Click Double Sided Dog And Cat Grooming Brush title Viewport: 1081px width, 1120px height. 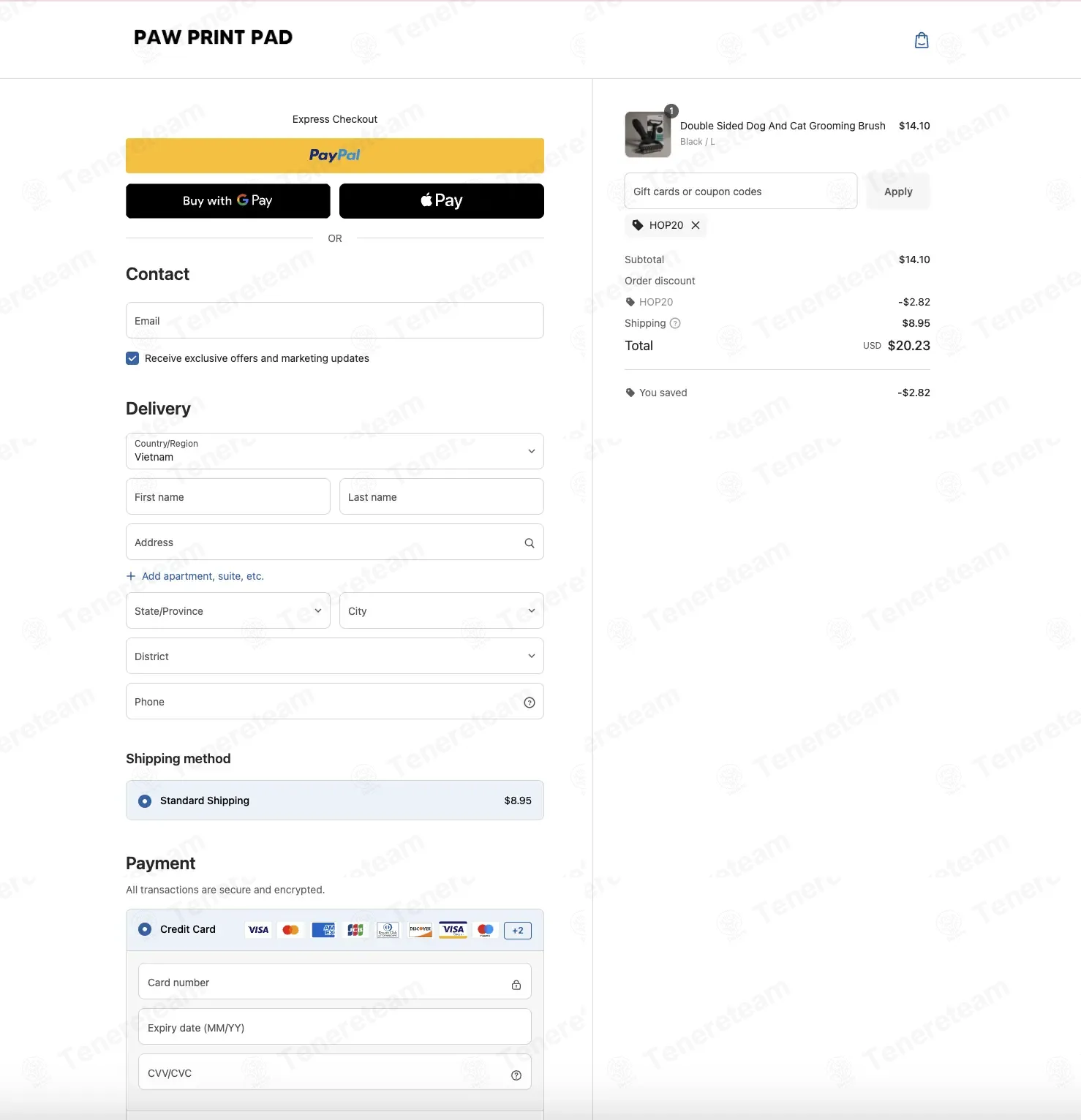point(783,126)
